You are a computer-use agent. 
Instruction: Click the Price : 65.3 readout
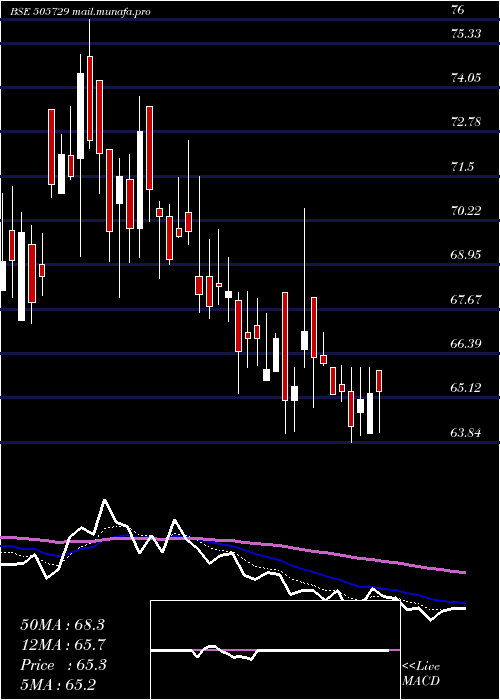(63, 665)
